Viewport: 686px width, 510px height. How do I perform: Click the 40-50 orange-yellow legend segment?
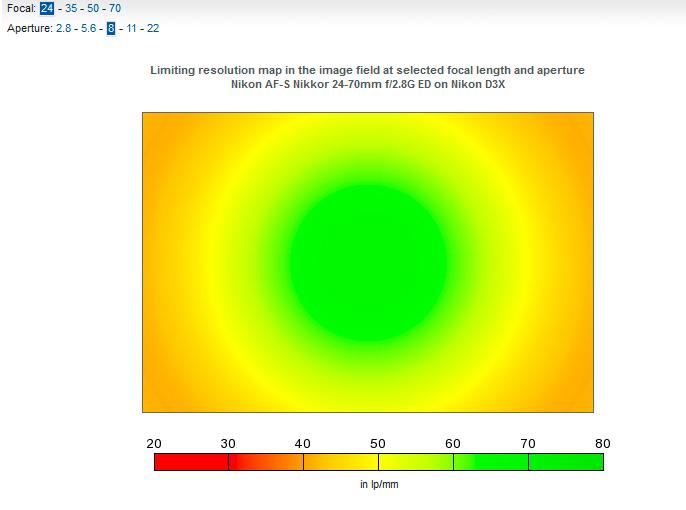pos(341,462)
